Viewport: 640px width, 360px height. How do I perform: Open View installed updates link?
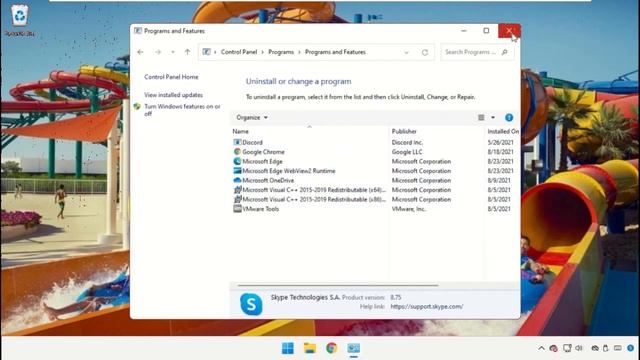[x=173, y=95]
